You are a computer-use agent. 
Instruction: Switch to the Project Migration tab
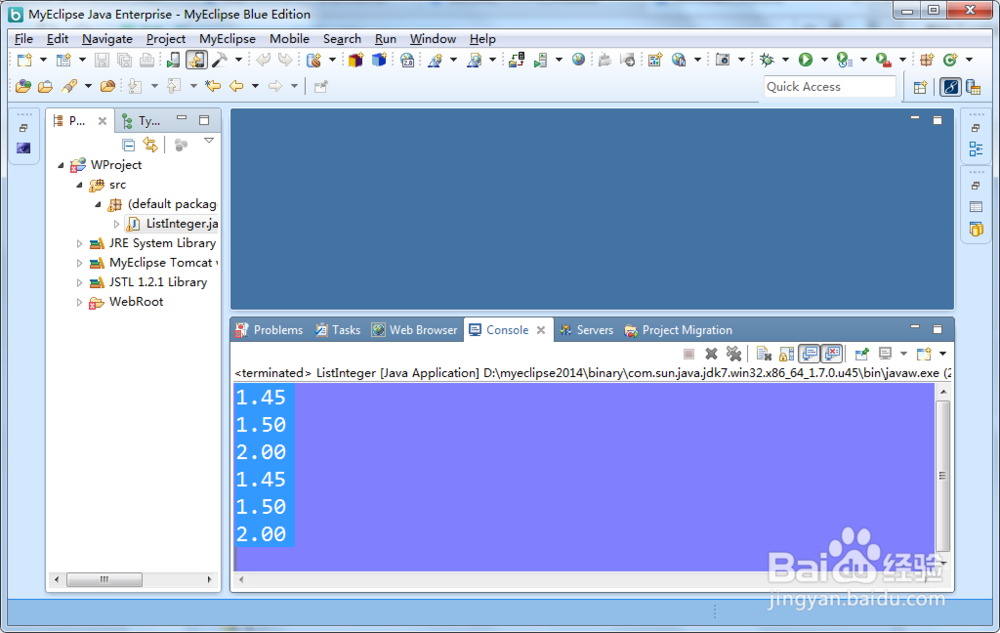tap(679, 330)
